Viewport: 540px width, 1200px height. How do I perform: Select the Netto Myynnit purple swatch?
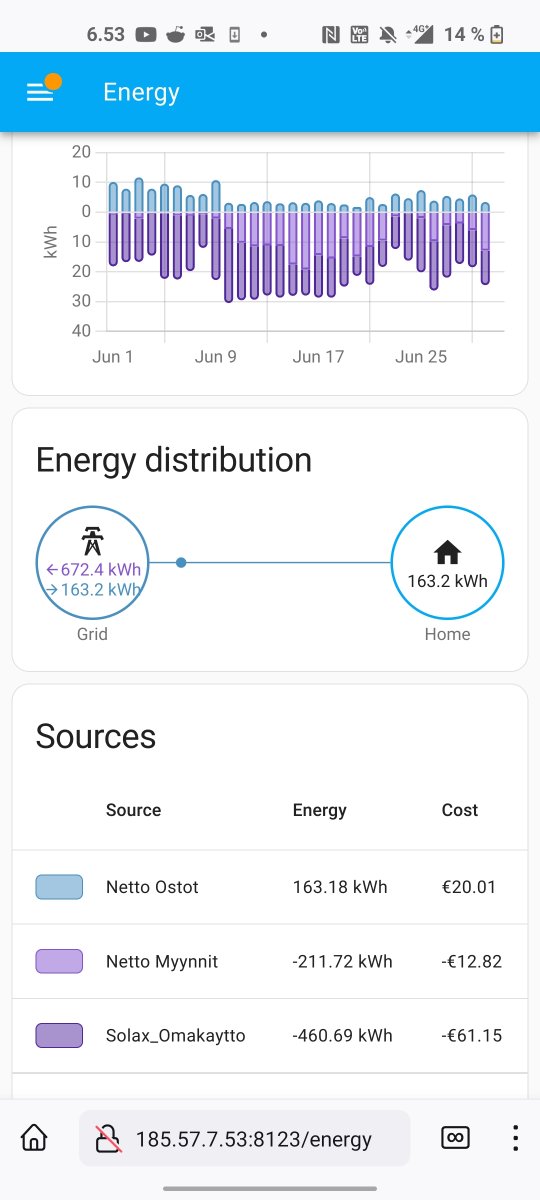59,961
